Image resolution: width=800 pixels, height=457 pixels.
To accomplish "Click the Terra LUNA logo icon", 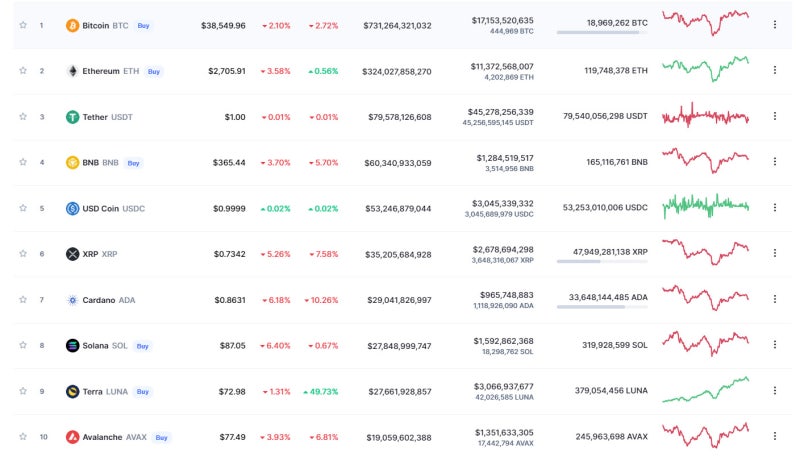I will pos(72,391).
